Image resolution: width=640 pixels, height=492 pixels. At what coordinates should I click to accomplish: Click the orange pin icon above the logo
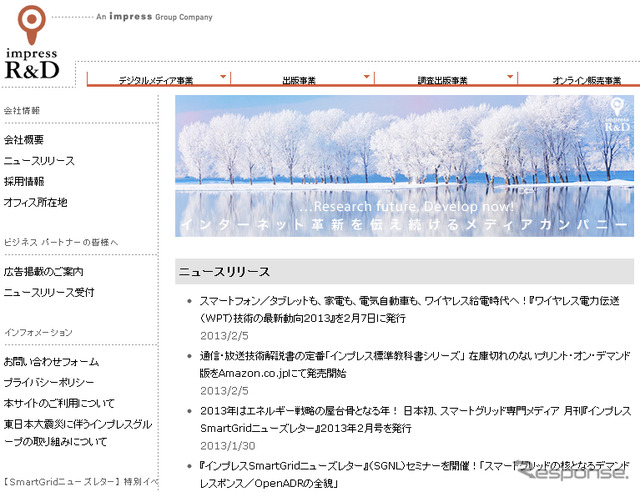point(31,24)
